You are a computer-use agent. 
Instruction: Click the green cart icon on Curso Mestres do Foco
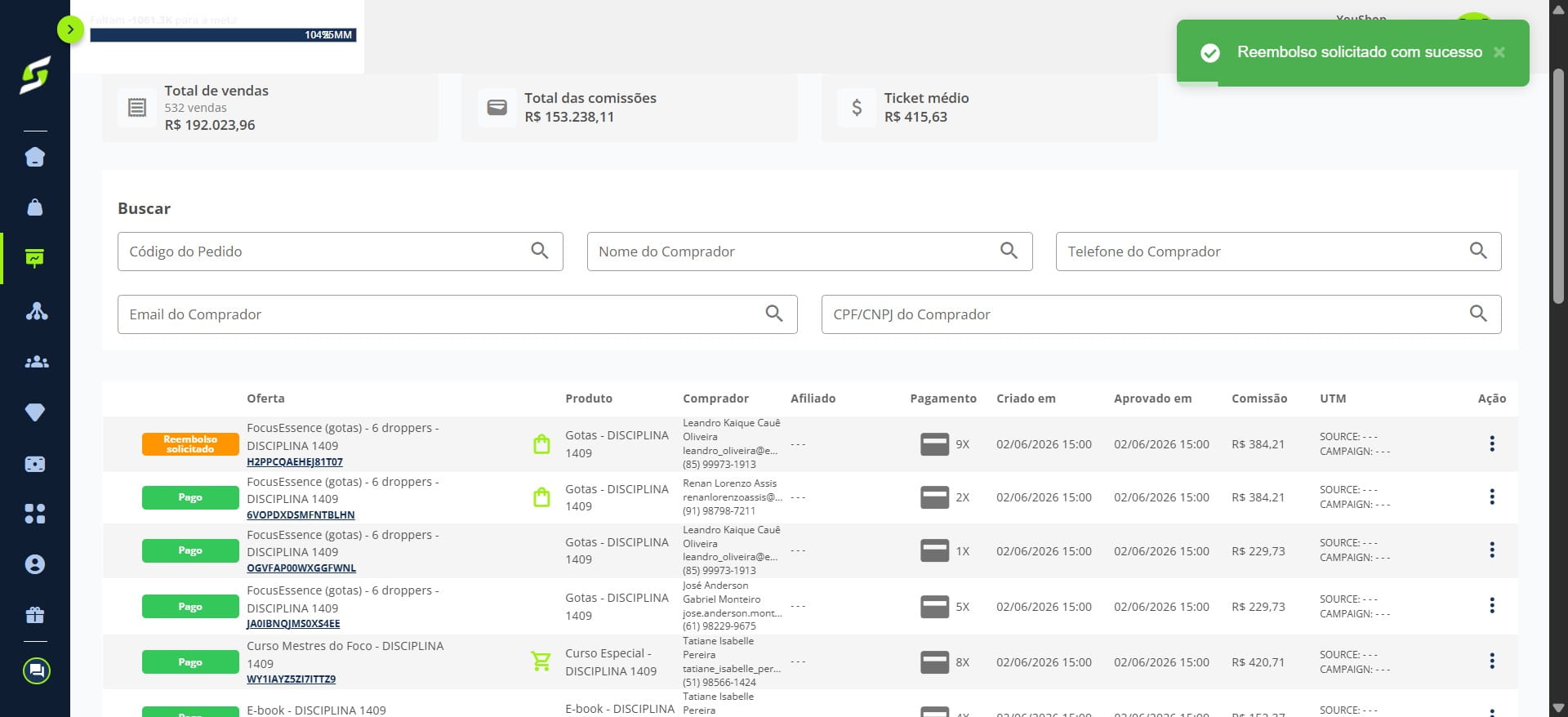[541, 661]
